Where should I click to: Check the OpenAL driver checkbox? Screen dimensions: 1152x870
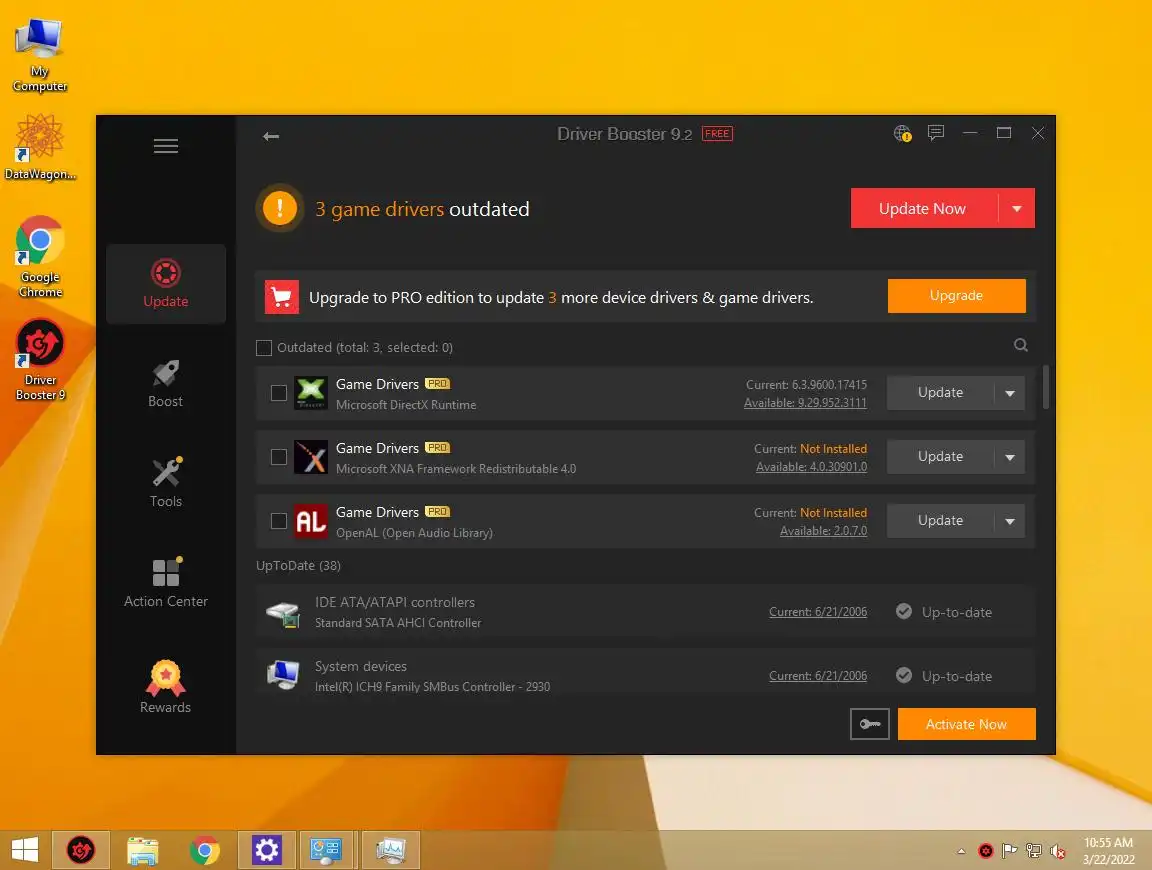click(x=279, y=521)
